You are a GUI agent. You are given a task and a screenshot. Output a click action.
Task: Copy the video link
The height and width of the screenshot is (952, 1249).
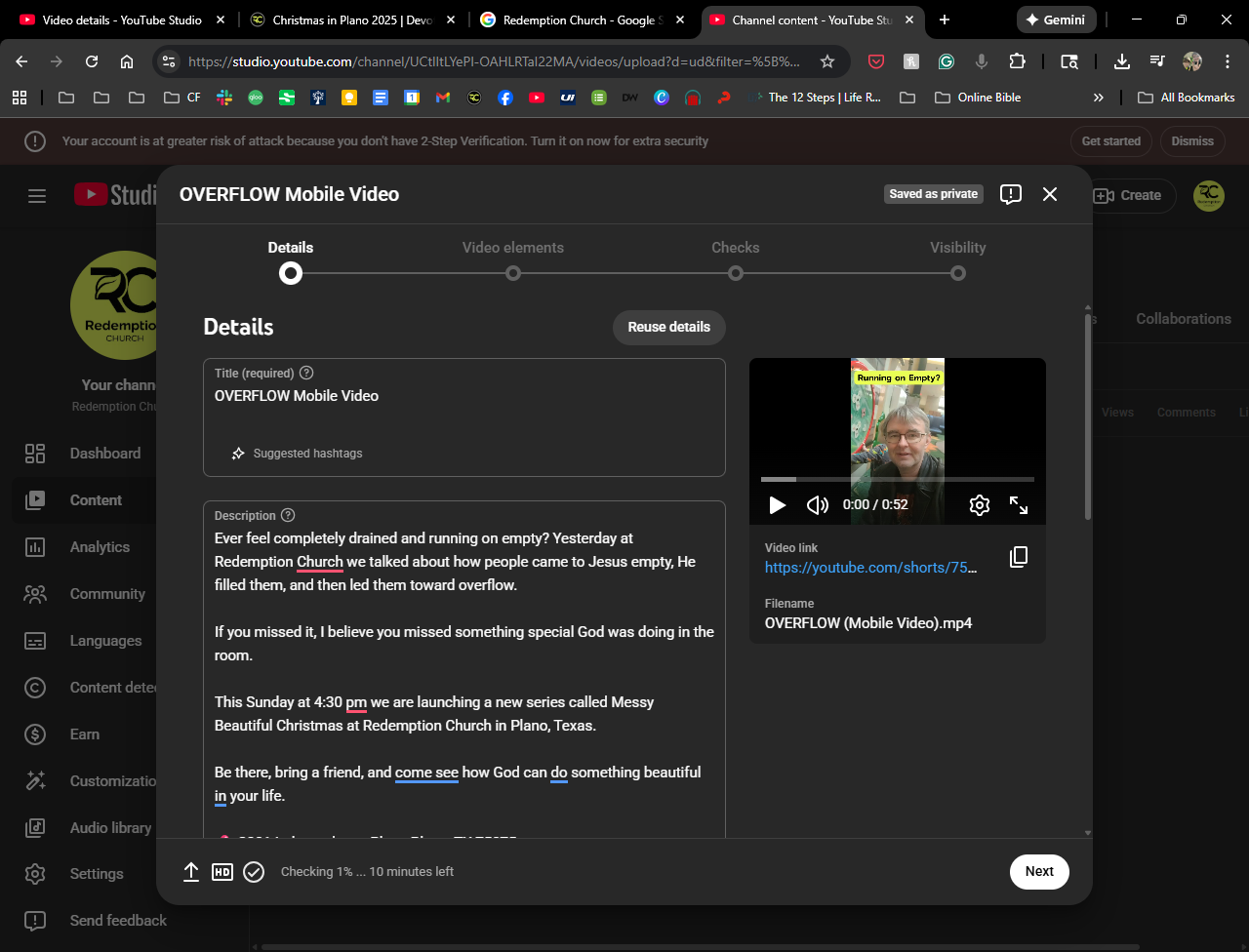[1019, 557]
